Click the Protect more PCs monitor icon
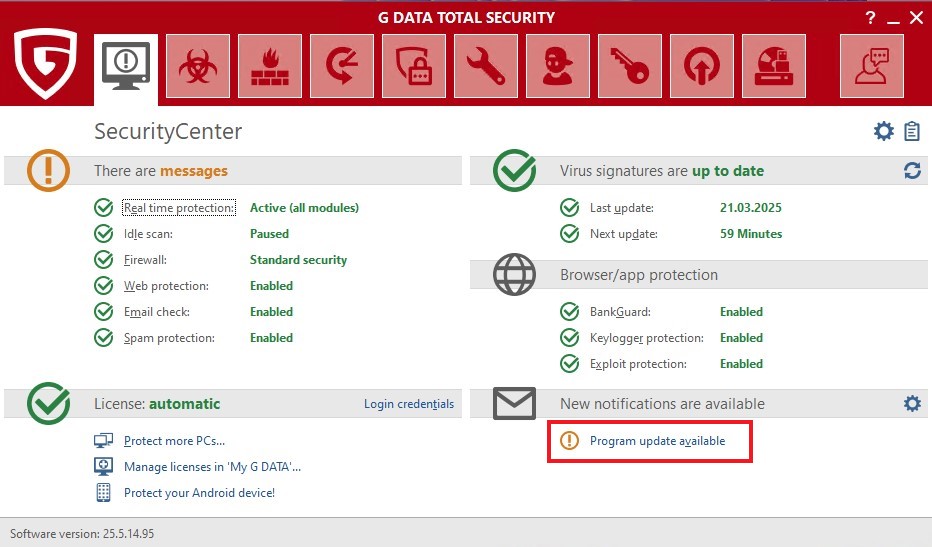The image size is (932, 547). (x=103, y=441)
